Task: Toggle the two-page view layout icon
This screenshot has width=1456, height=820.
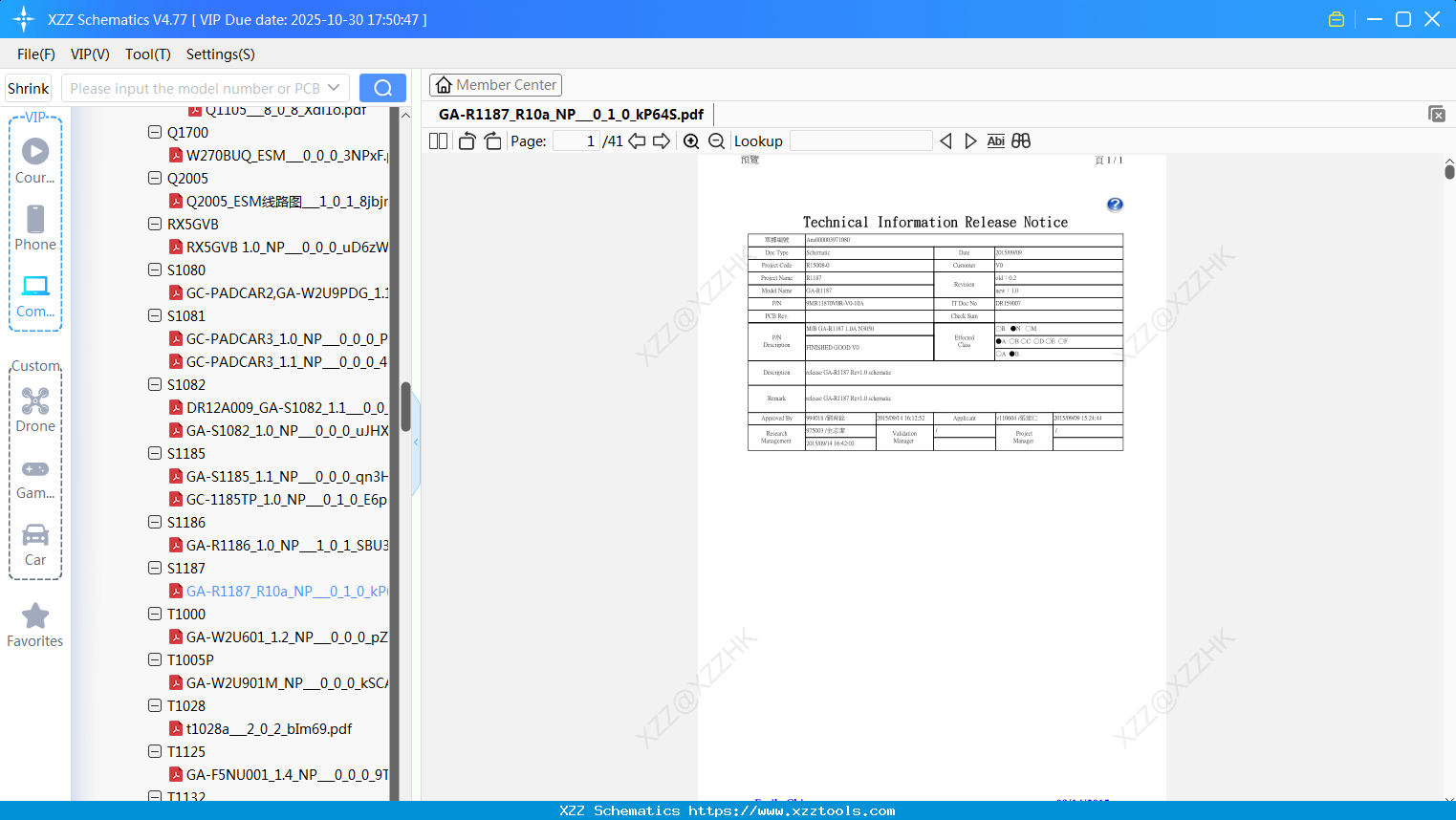Action: pos(438,141)
